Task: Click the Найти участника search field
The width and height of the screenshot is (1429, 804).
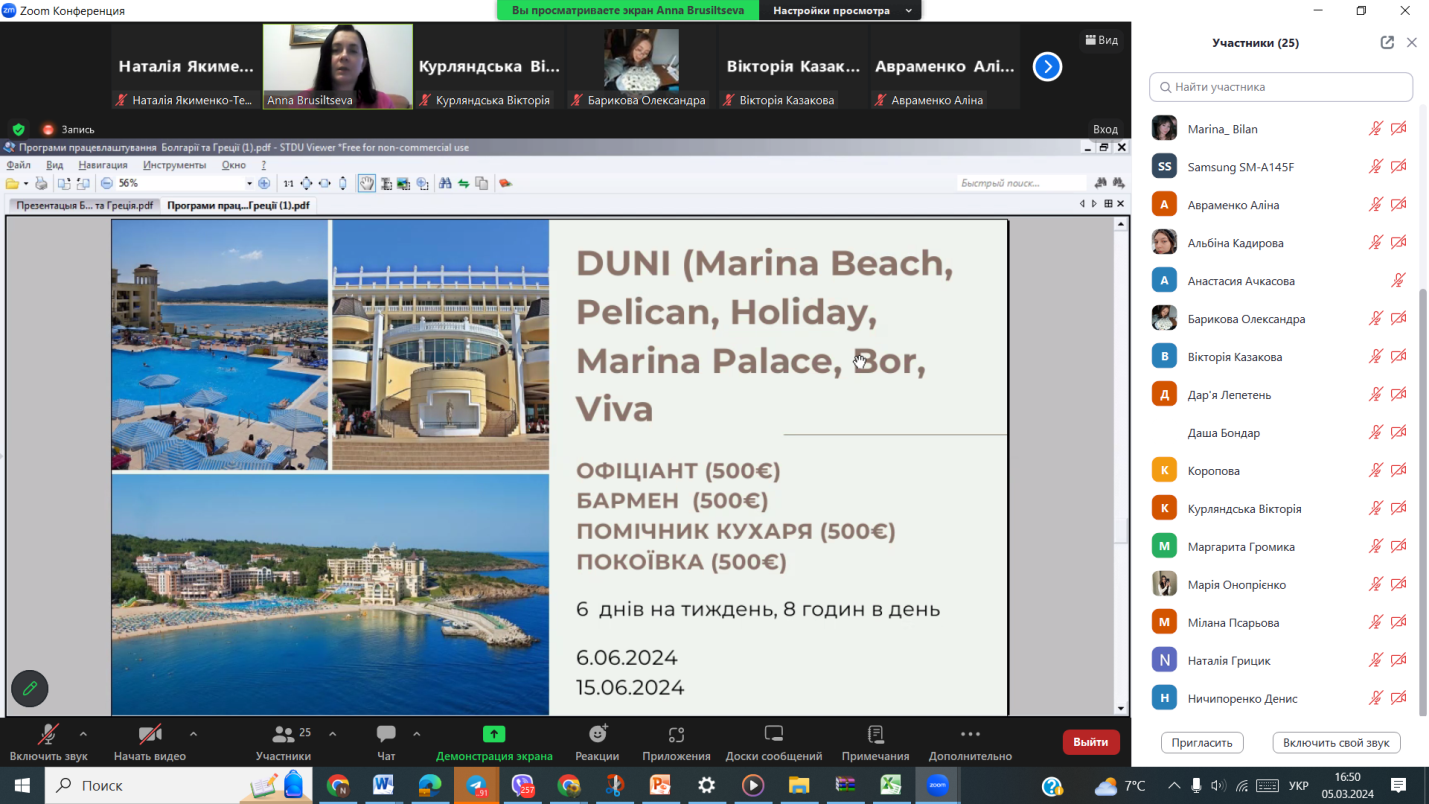Action: pyautogui.click(x=1281, y=87)
